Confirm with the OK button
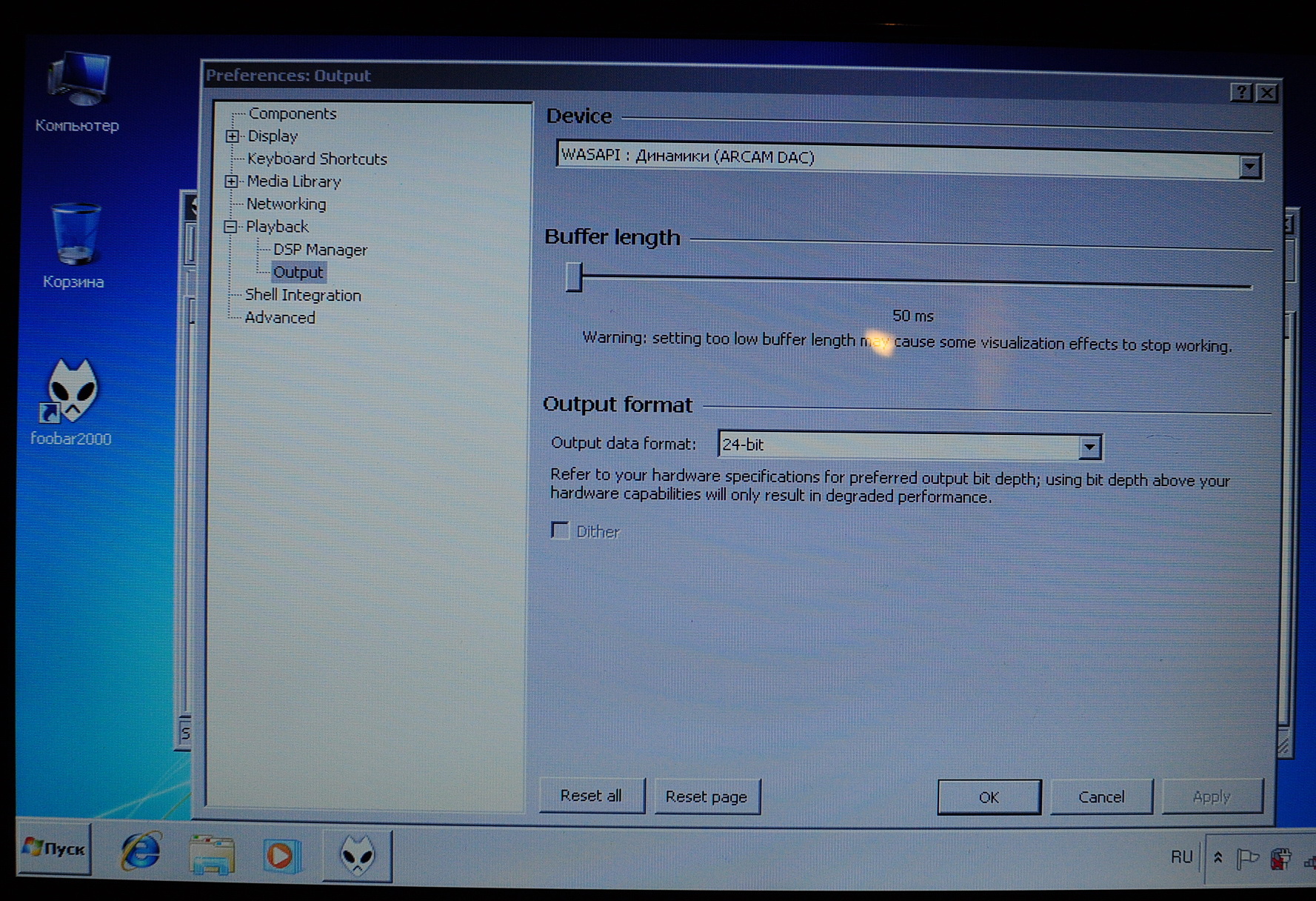Viewport: 1316px width, 901px height. point(989,797)
